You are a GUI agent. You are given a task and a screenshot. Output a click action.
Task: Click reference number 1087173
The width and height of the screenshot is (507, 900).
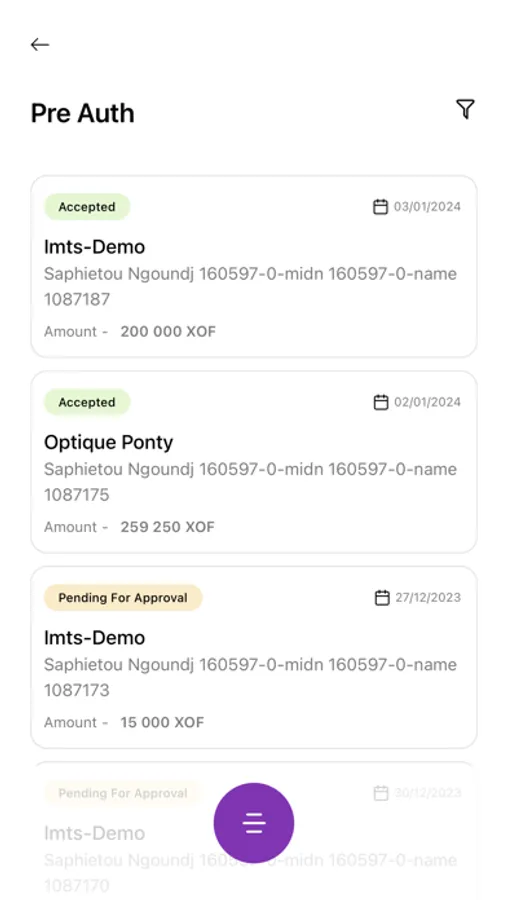click(77, 690)
